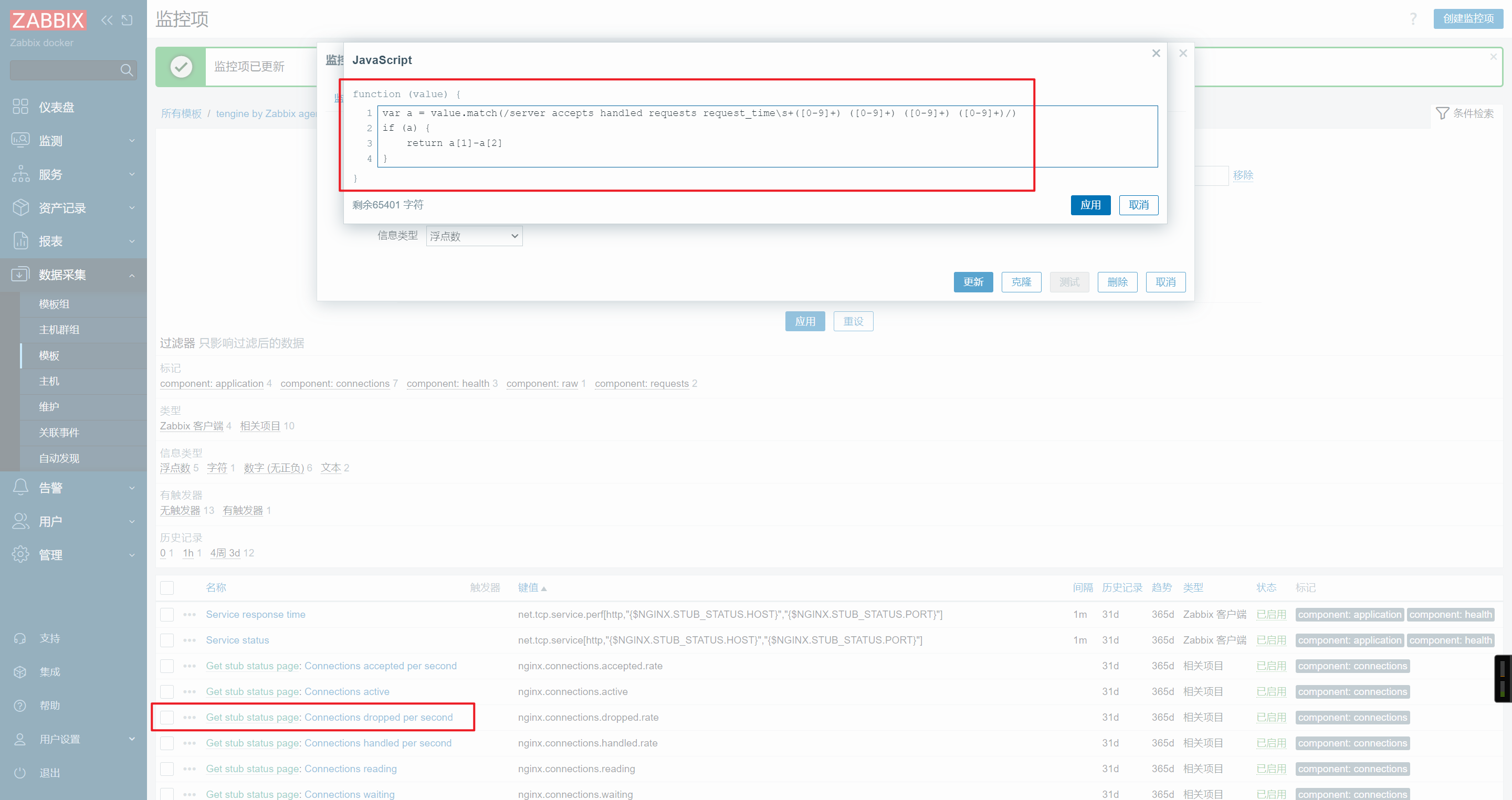Image resolution: width=1512 pixels, height=800 pixels.
Task: Expand the 报表 menu chevron
Action: 131,241
